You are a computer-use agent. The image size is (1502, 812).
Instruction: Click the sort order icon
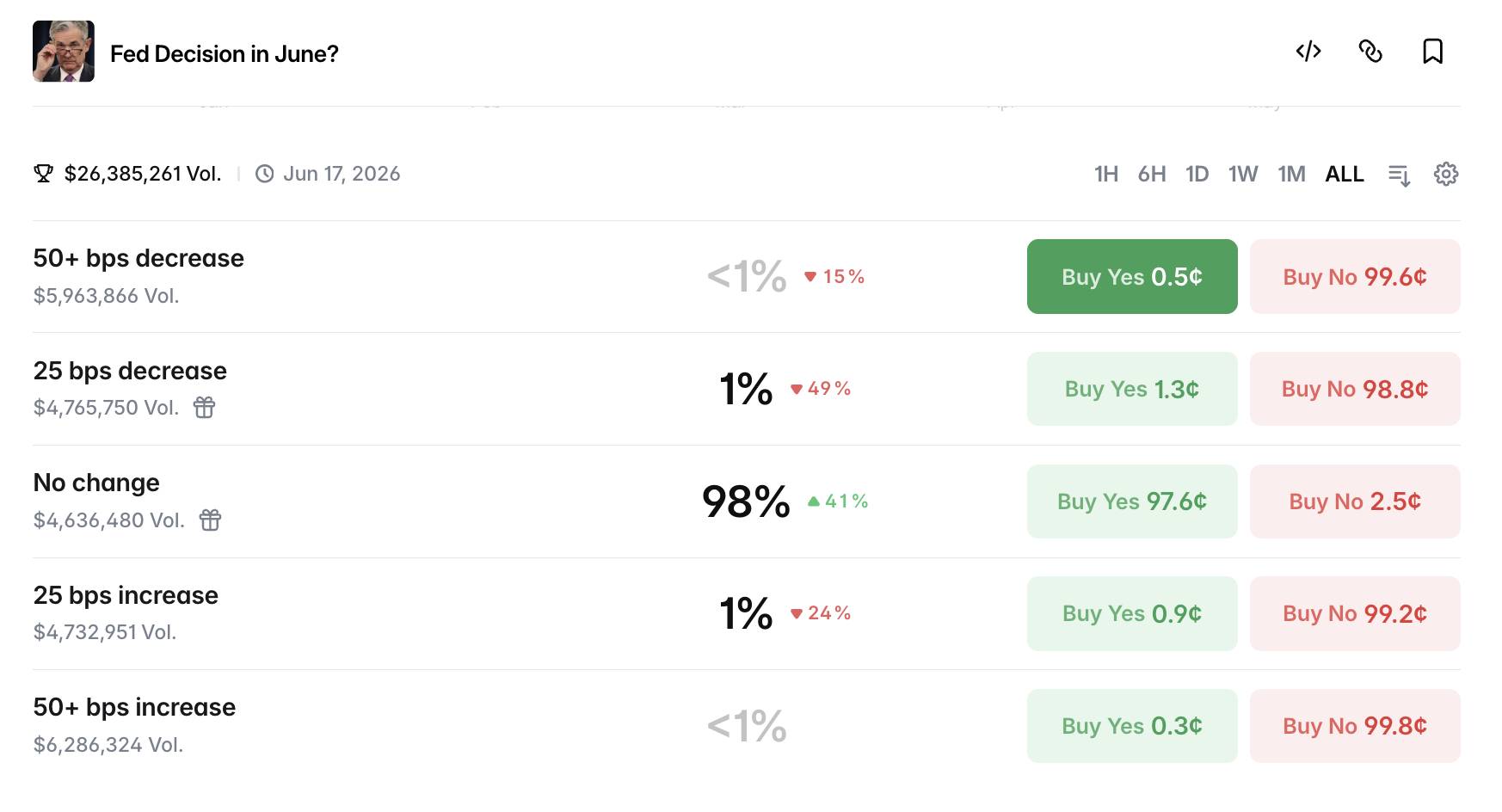pos(1400,175)
